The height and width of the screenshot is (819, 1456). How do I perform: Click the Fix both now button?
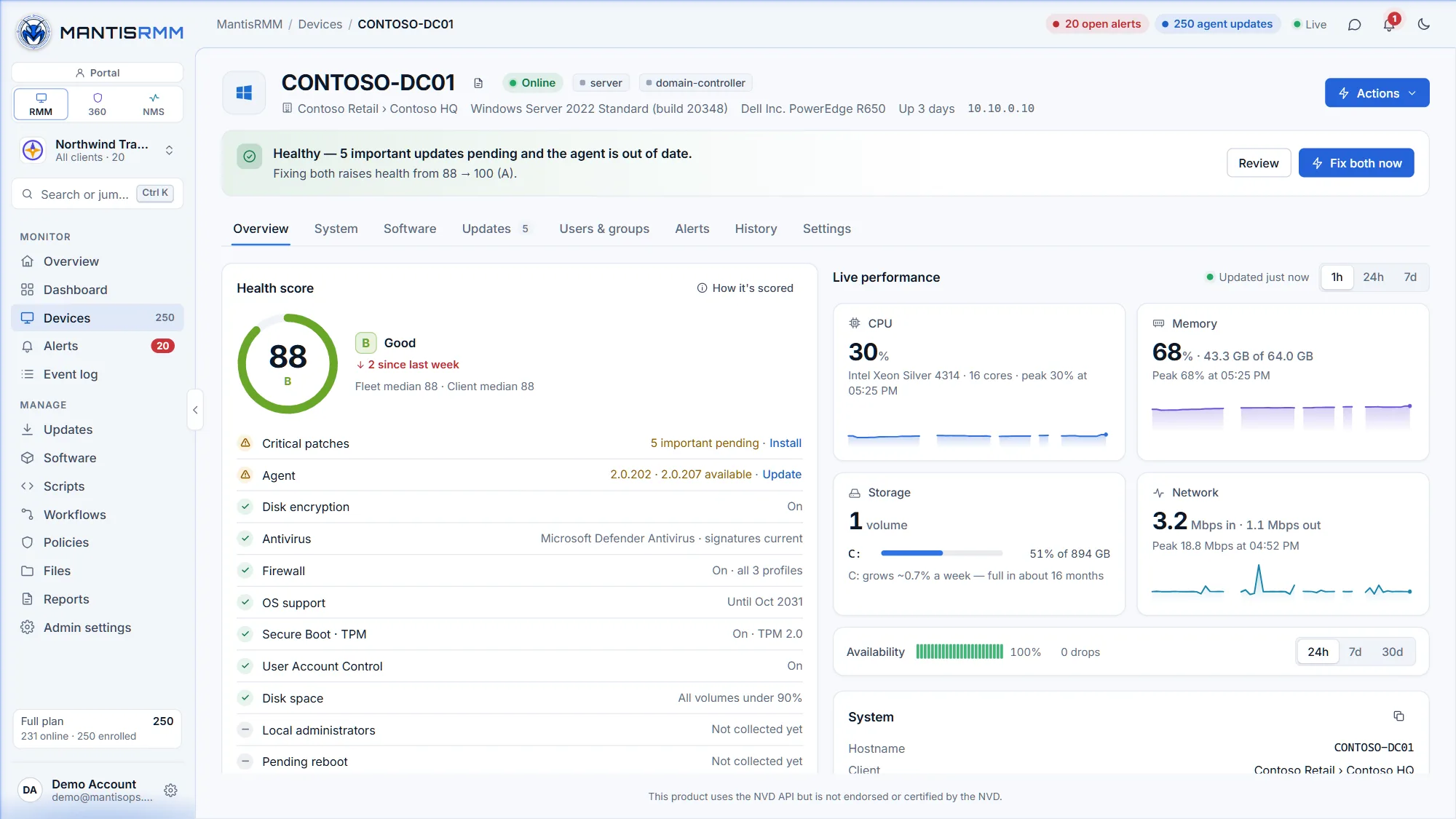pos(1356,163)
